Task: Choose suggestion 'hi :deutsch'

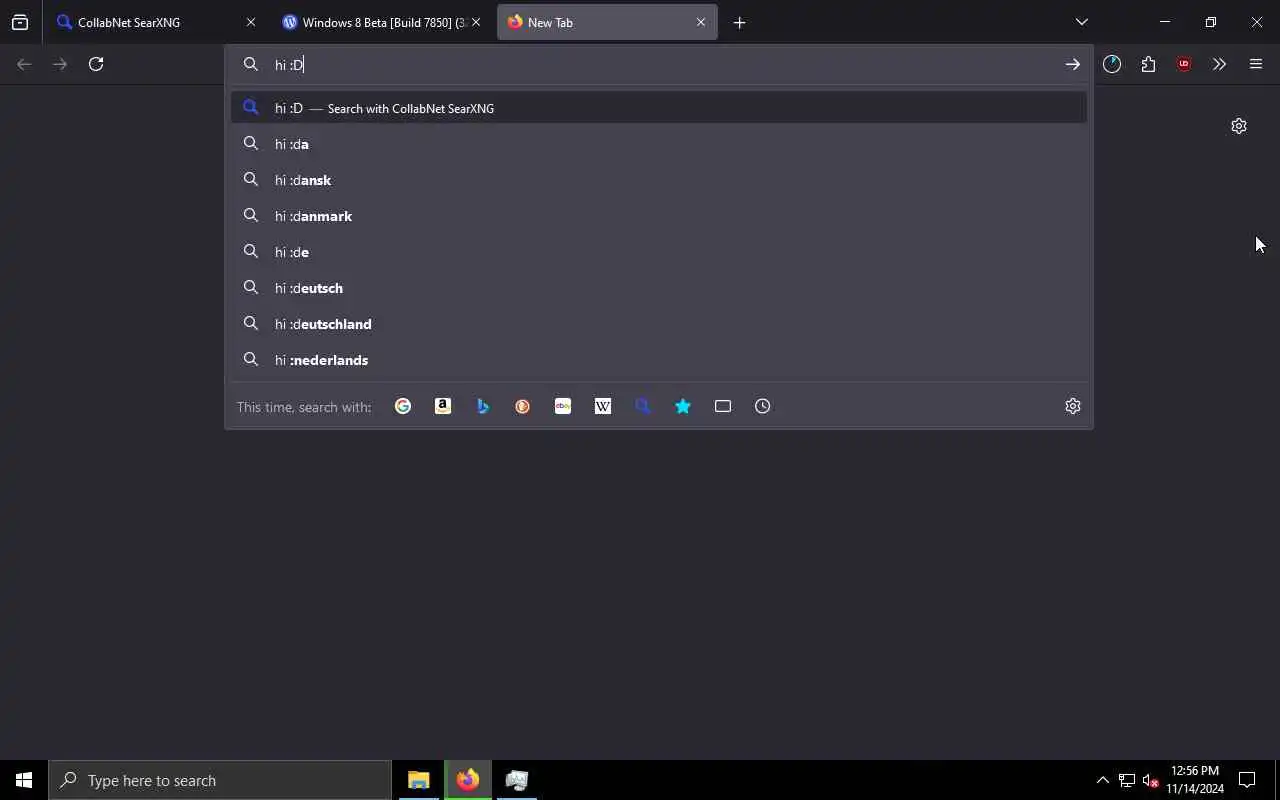Action: point(659,288)
